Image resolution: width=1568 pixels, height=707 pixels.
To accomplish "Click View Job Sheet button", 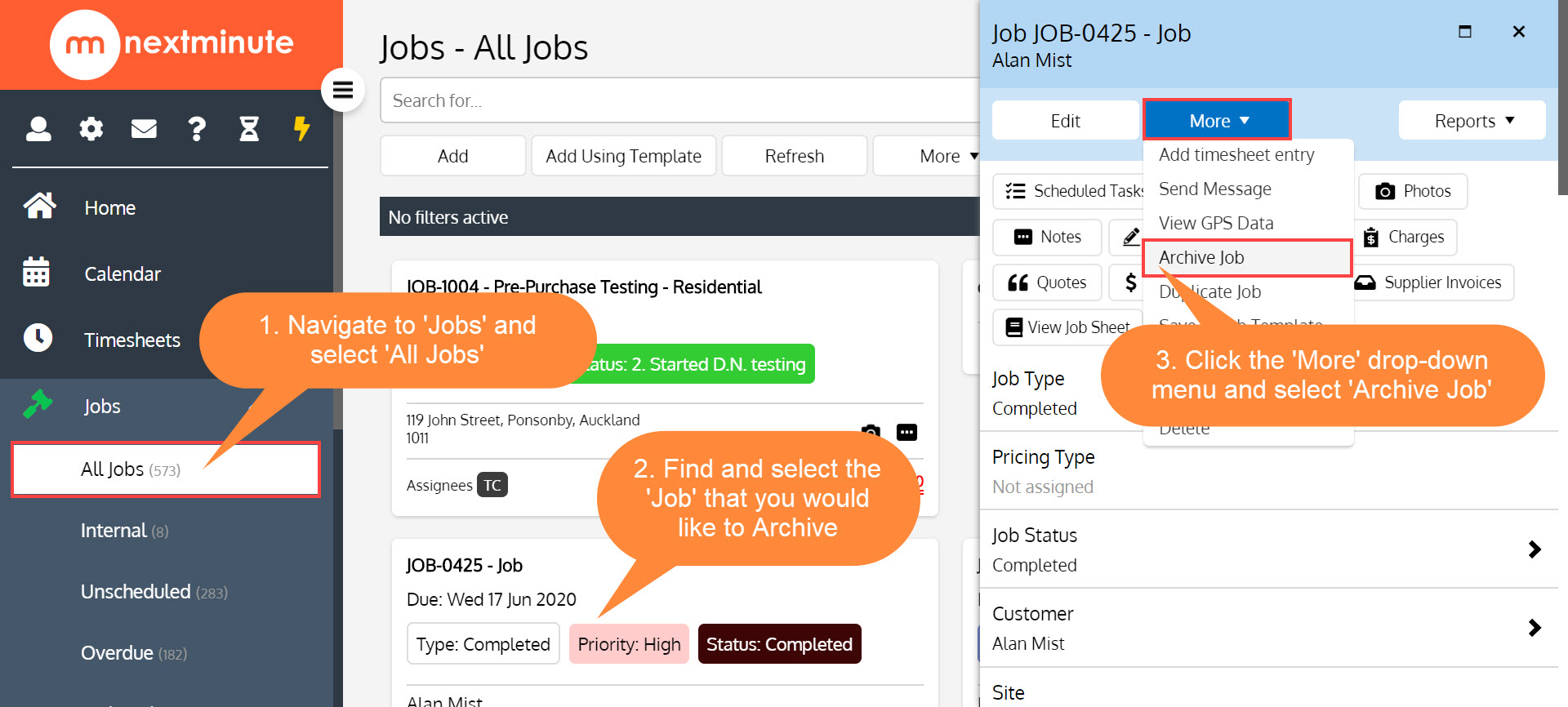I will coord(1068,327).
